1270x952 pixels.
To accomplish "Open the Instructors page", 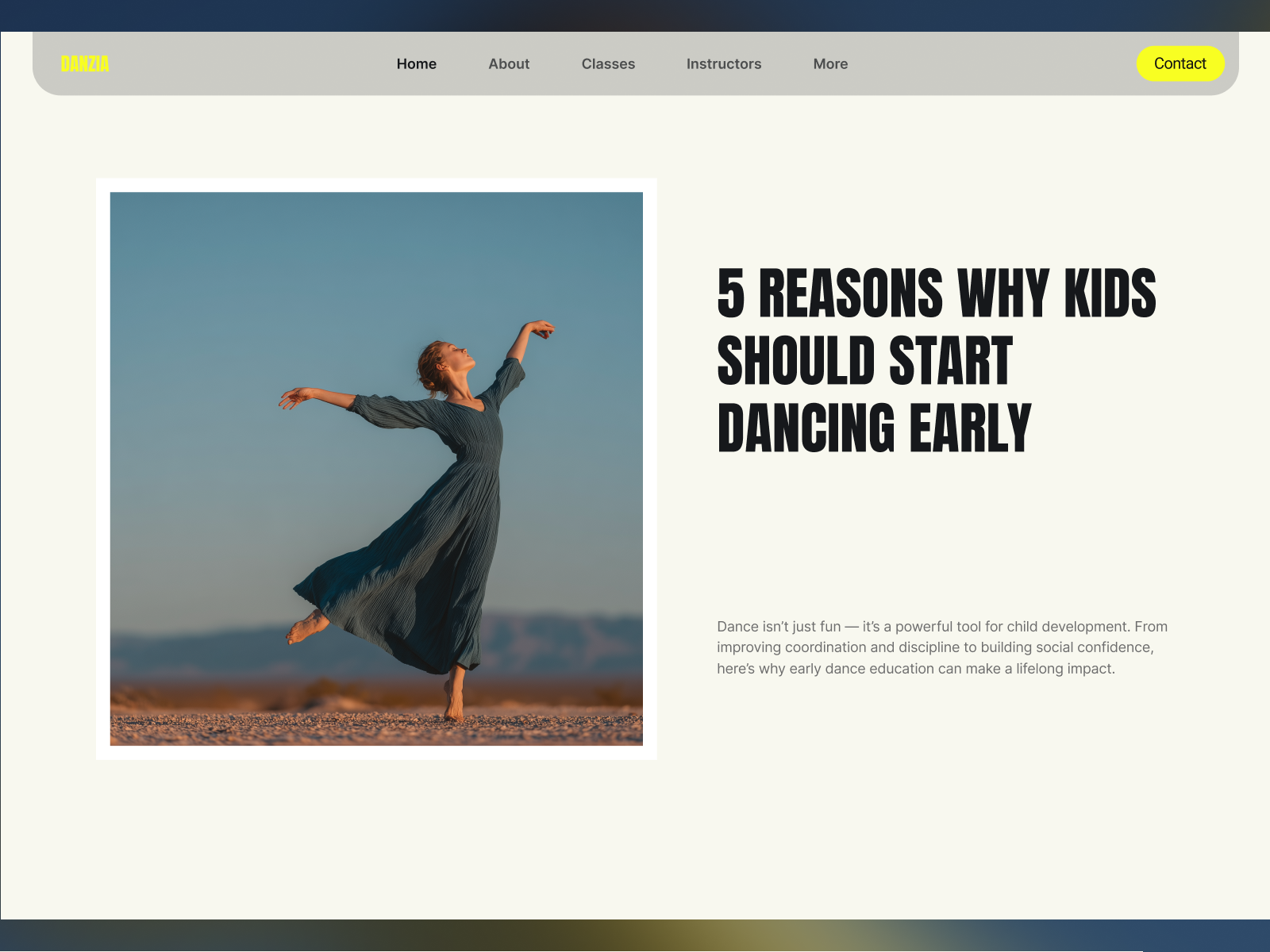I will (723, 64).
